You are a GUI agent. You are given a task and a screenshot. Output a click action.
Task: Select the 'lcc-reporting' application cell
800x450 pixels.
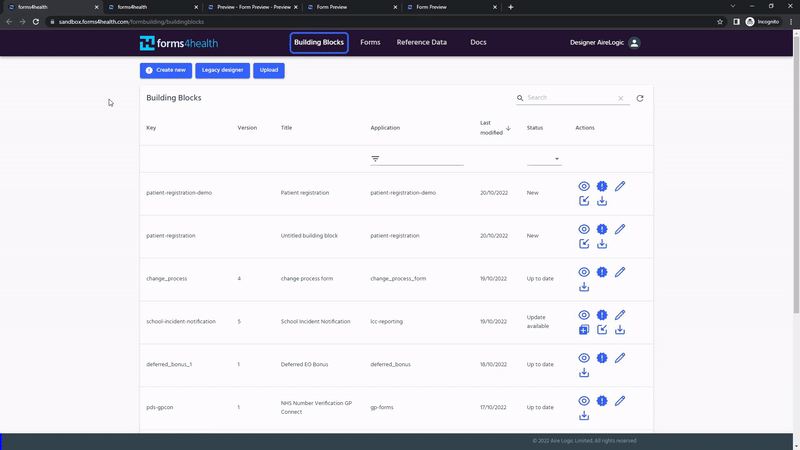pos(386,321)
